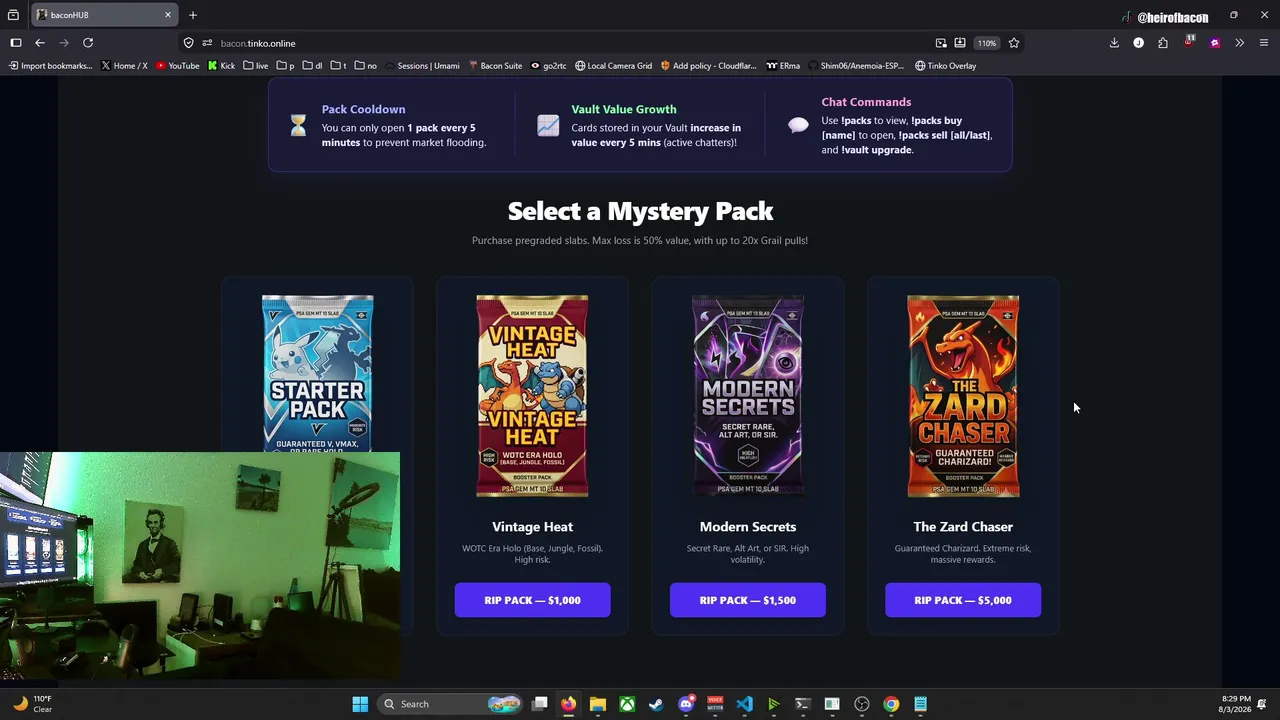The width and height of the screenshot is (1280, 720).
Task: Open the Firefox application menu
Action: tap(1264, 43)
